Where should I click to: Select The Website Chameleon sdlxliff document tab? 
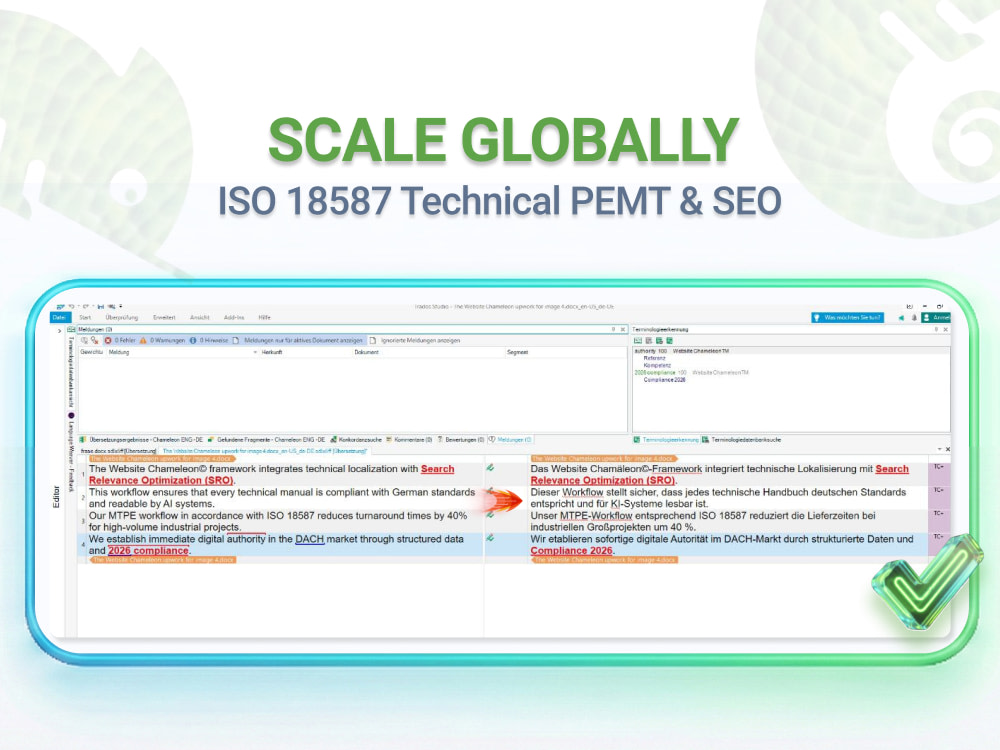(x=265, y=451)
